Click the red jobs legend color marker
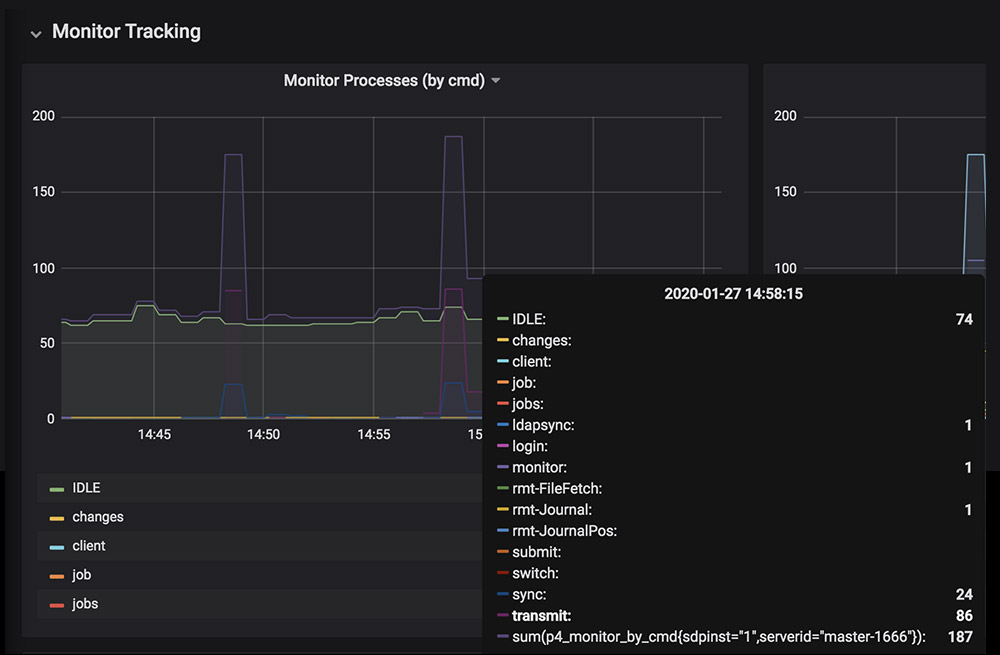Viewport: 1000px width, 655px height. click(x=58, y=605)
